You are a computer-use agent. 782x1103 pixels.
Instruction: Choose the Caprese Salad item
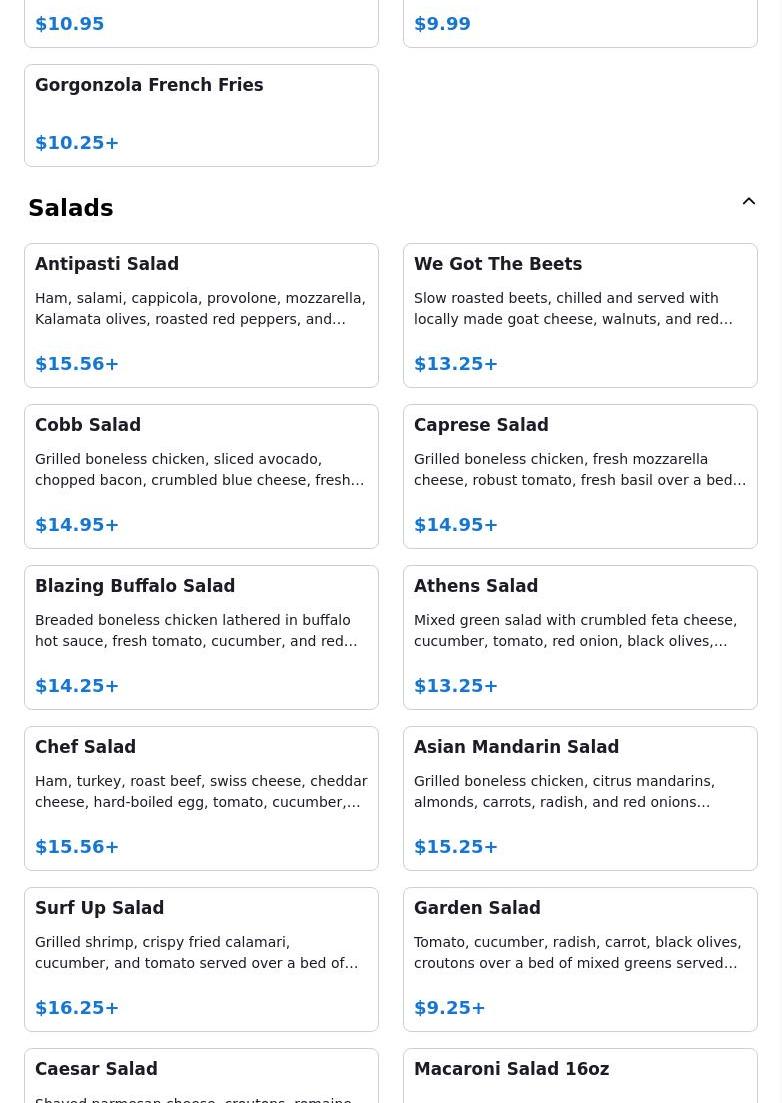[x=580, y=476]
